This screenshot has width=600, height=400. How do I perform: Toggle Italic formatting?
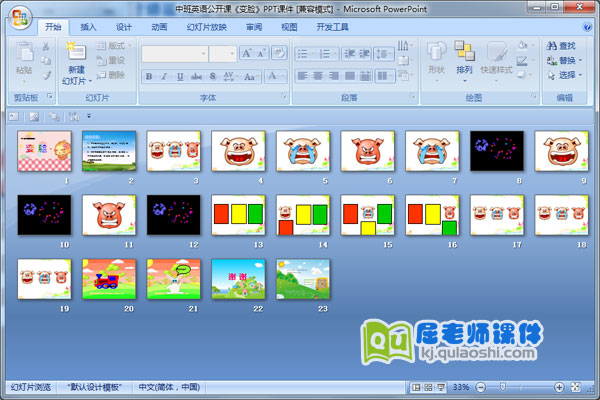[164, 76]
